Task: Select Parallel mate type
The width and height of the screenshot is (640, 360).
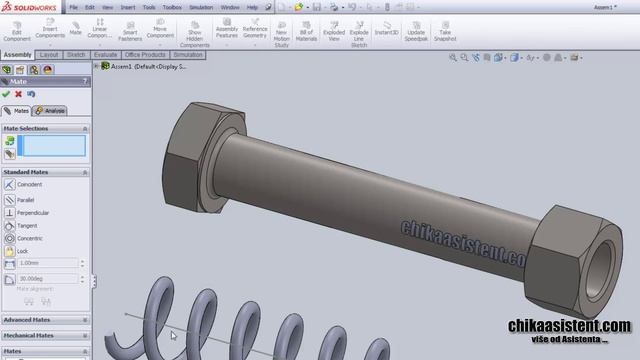Action: (19, 200)
